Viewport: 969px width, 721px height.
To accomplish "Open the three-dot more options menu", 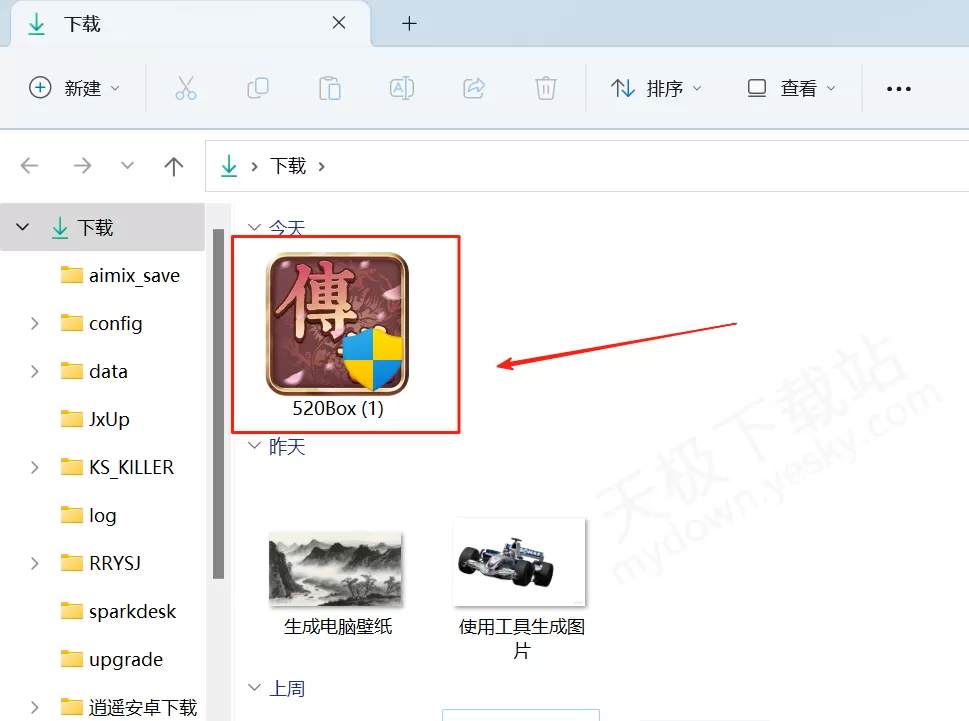I will (x=899, y=89).
